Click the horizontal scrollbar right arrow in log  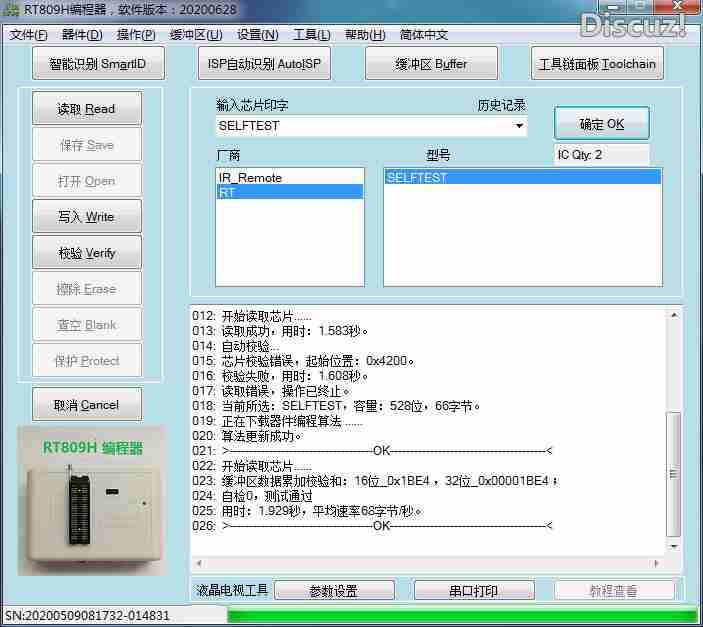657,563
